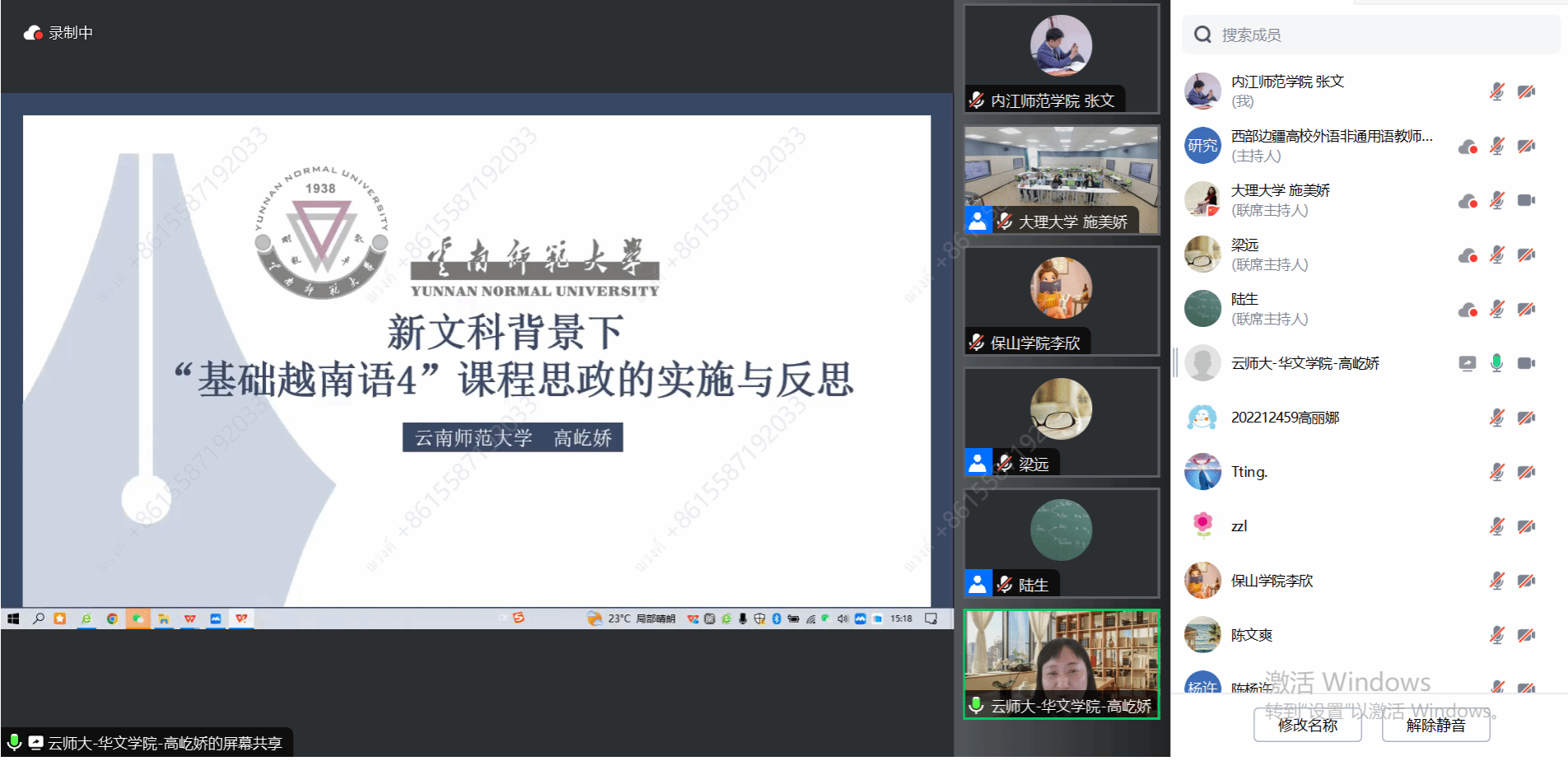The height and width of the screenshot is (761, 1568).
Task: Click cloud recording icon beside 陆生 in list
Action: (1468, 310)
